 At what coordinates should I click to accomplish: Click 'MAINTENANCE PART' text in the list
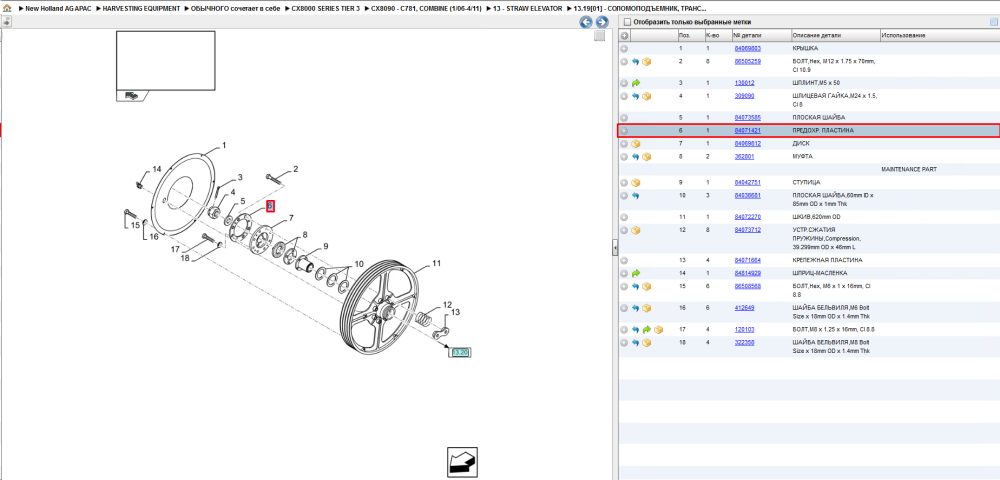click(x=908, y=170)
